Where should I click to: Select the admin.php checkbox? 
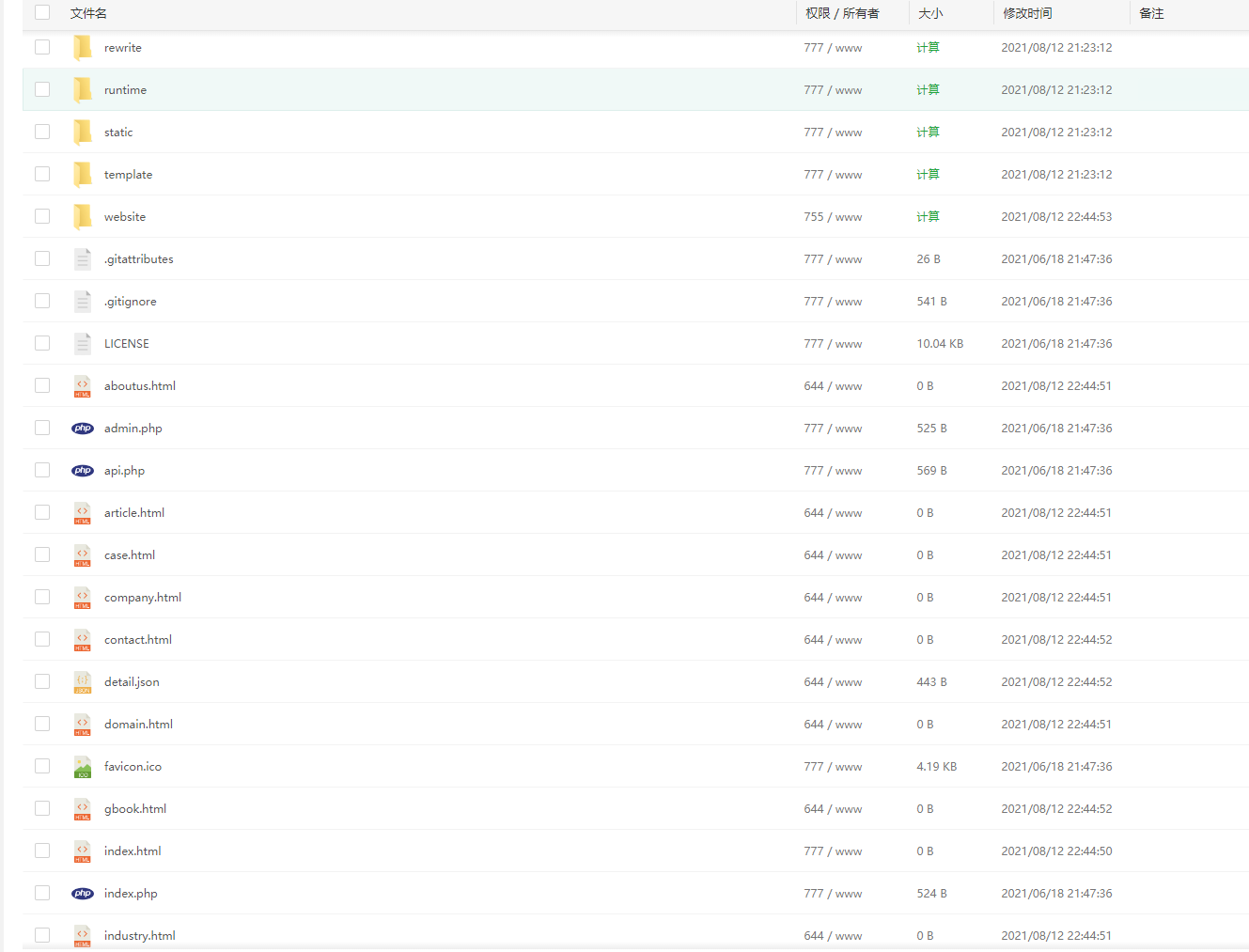pyautogui.click(x=42, y=428)
